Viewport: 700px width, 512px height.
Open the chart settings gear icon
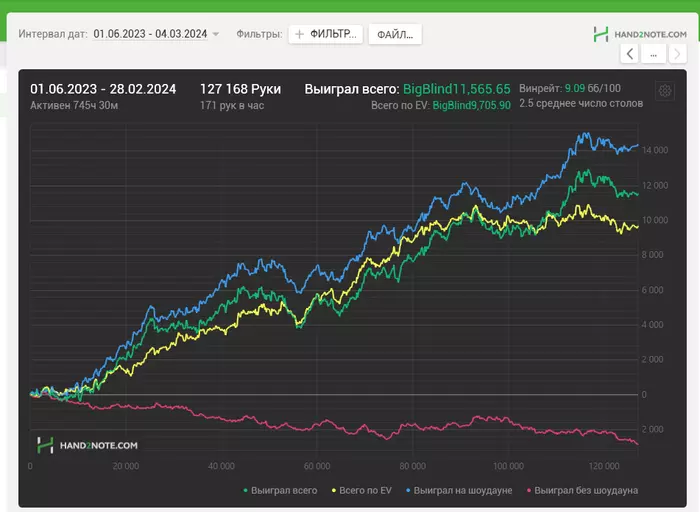click(665, 91)
